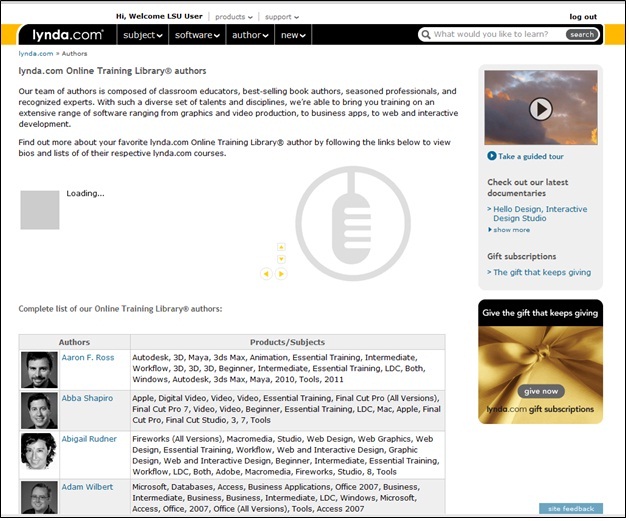Click the down arrow in author carousel
The height and width of the screenshot is (521, 629).
pyautogui.click(x=281, y=259)
